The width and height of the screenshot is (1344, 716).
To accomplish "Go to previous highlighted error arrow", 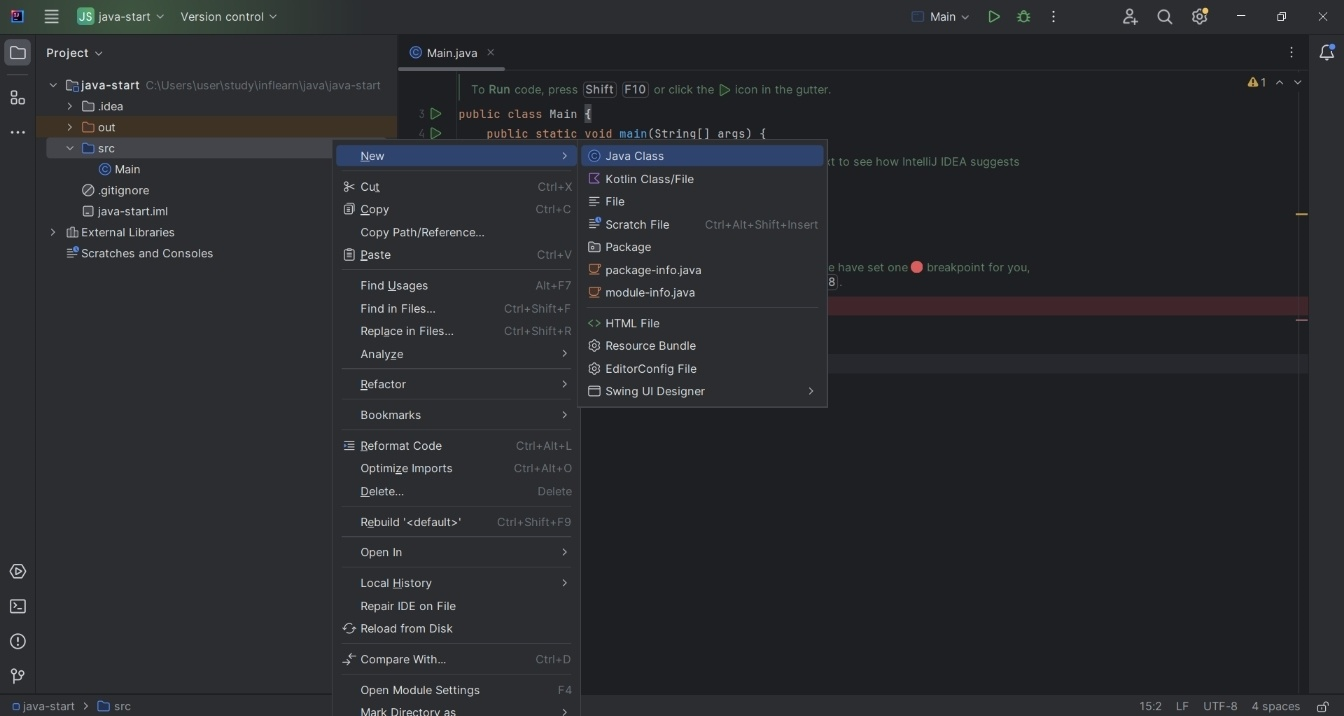I will pos(1279,83).
